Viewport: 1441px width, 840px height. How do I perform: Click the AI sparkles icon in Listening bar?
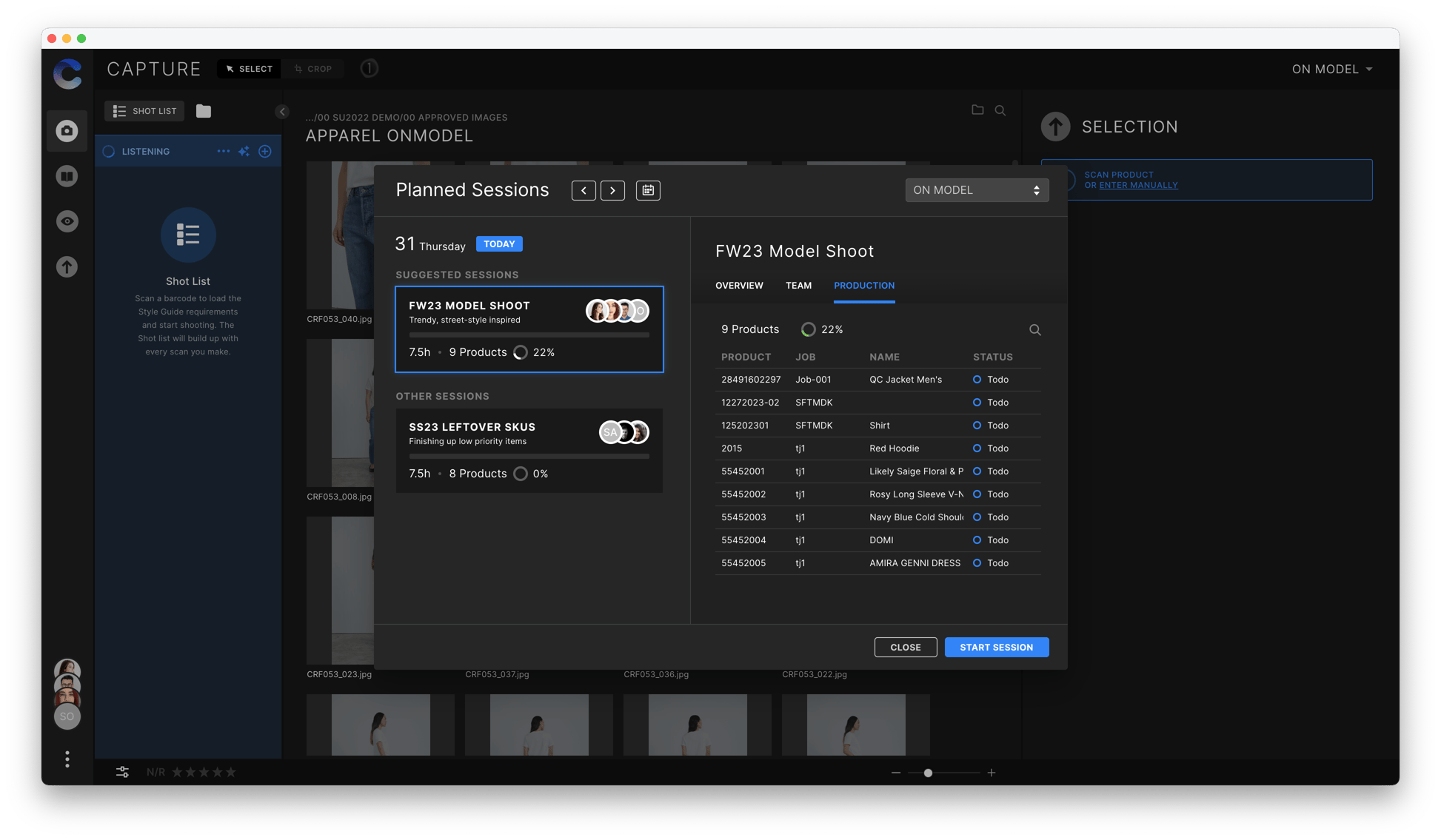244,151
